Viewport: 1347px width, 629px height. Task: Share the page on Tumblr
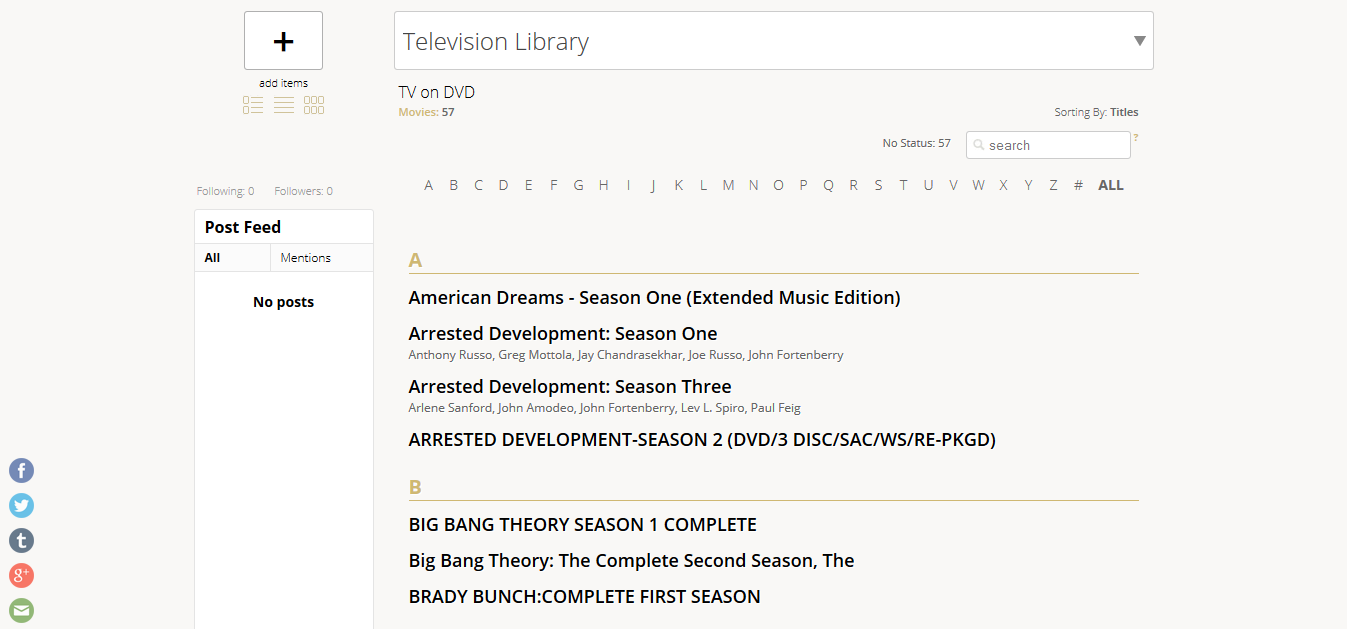pos(21,541)
